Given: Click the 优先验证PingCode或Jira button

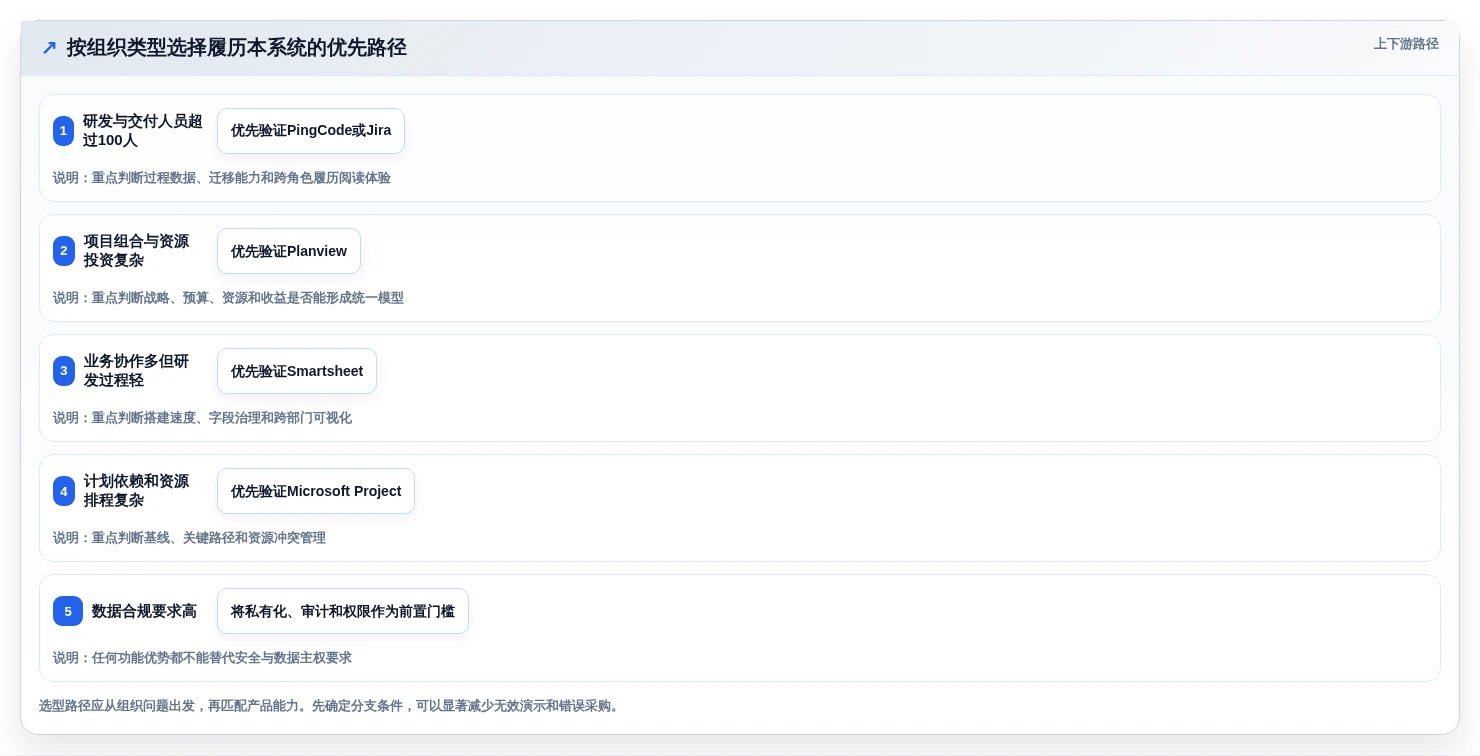Looking at the screenshot, I should point(311,131).
